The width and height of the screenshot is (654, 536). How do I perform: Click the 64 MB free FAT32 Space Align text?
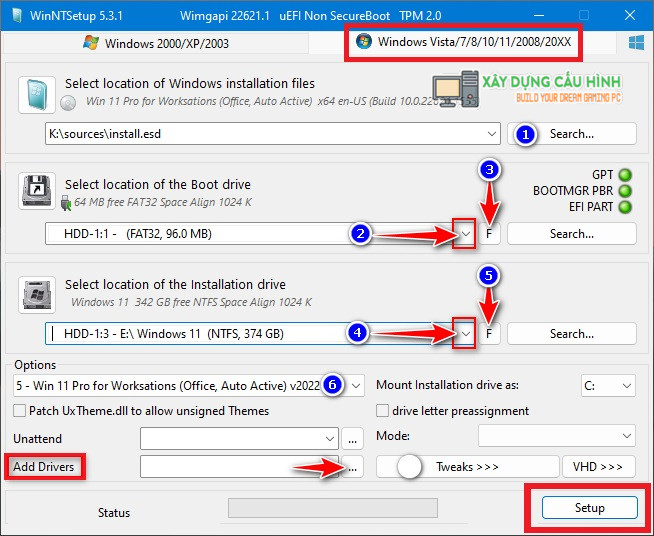[x=163, y=202]
